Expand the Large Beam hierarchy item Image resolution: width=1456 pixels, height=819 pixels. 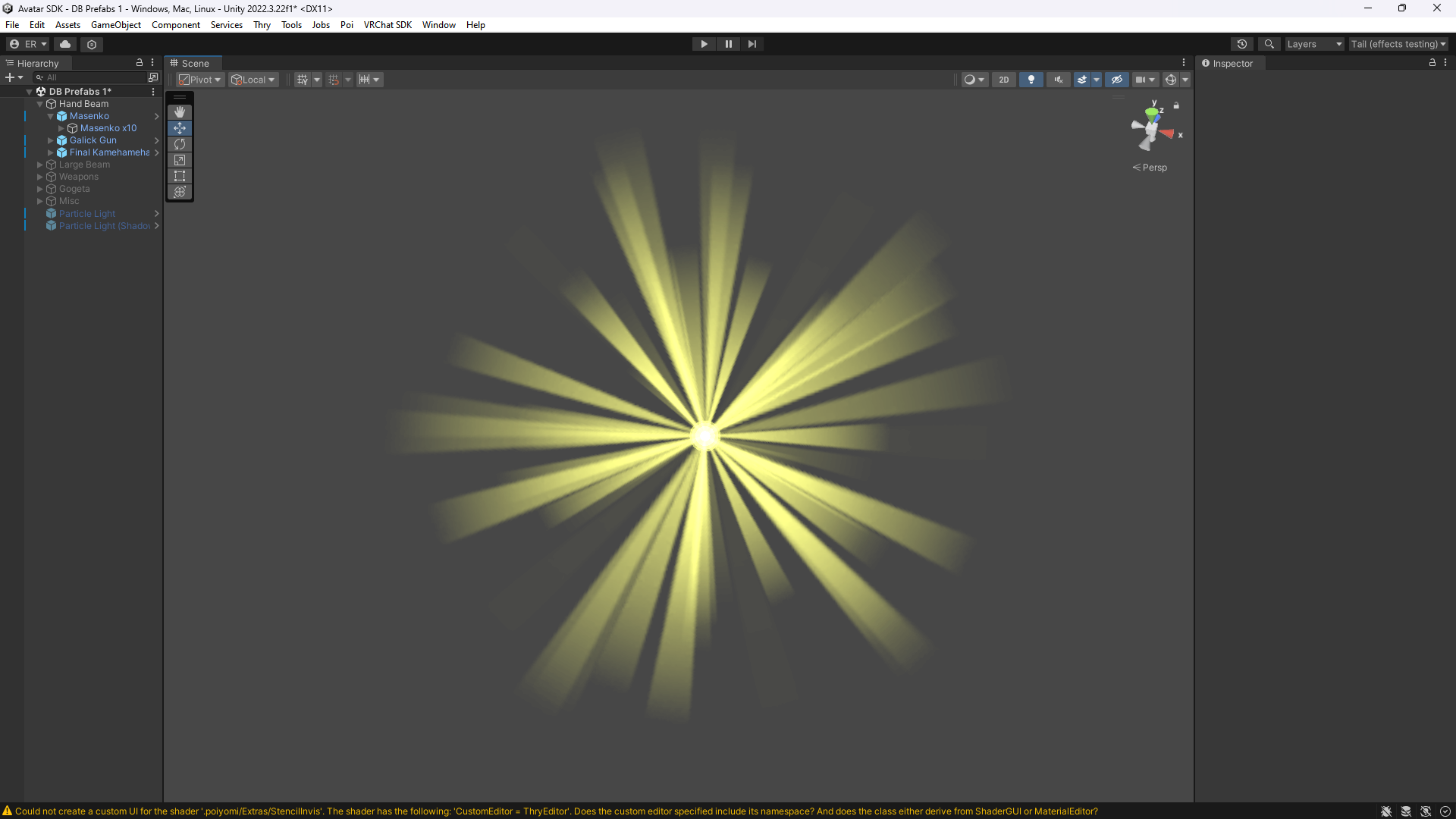click(x=40, y=165)
